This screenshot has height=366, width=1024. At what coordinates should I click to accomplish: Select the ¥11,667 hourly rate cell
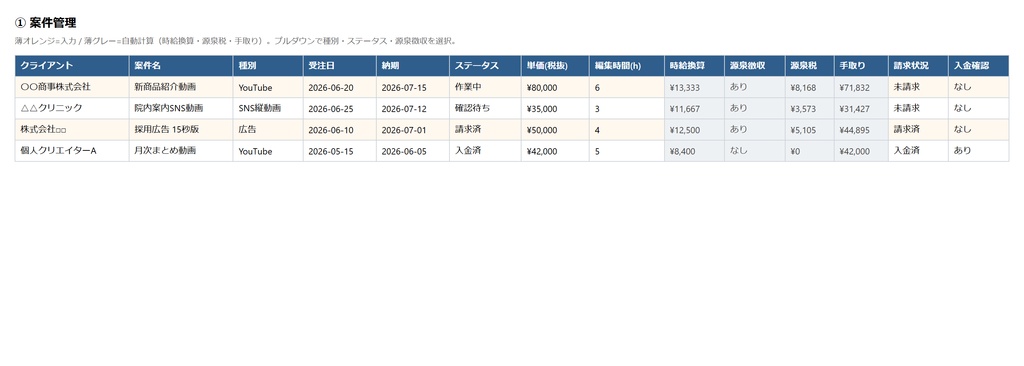[694, 108]
